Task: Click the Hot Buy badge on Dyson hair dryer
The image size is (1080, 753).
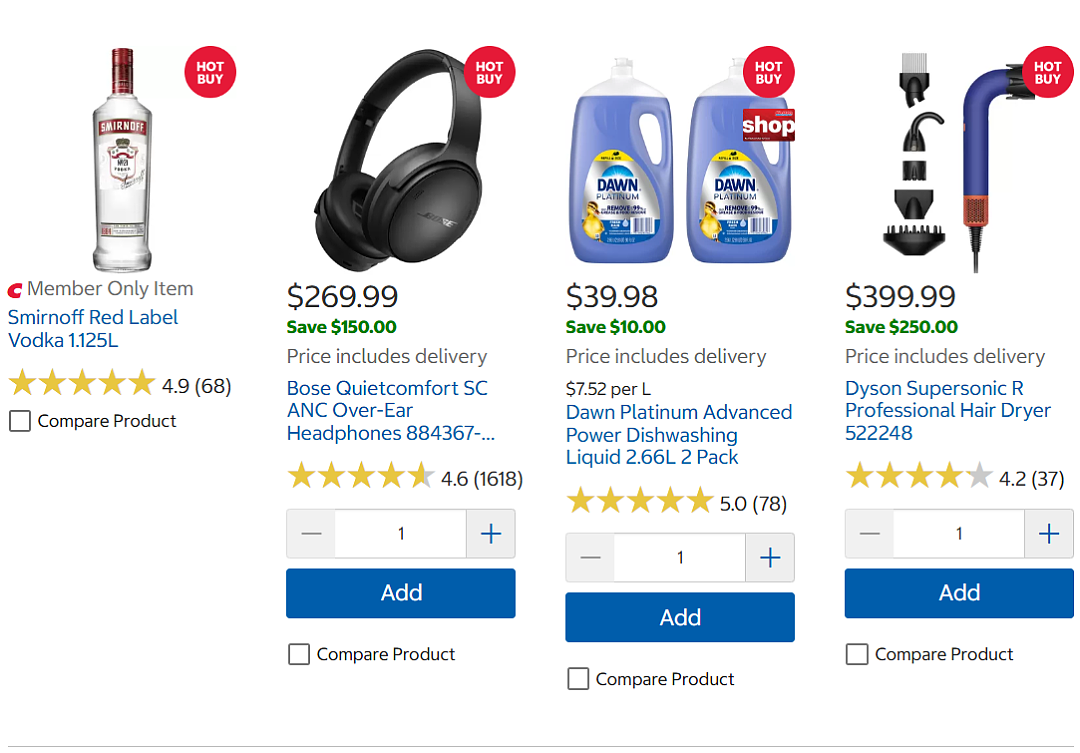Action: [1048, 72]
